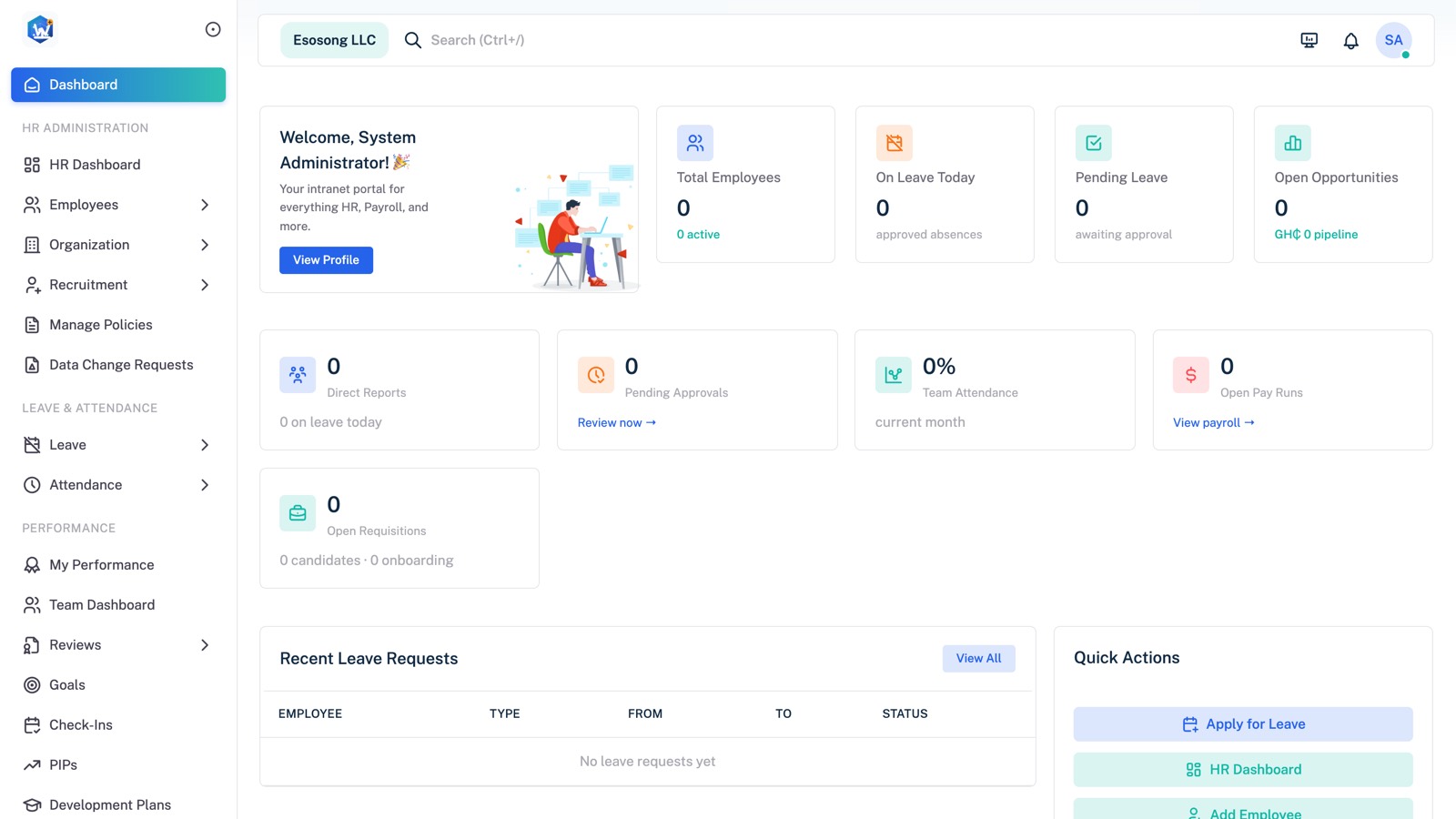Follow the View payroll link
The image size is (1456, 819).
[1214, 422]
